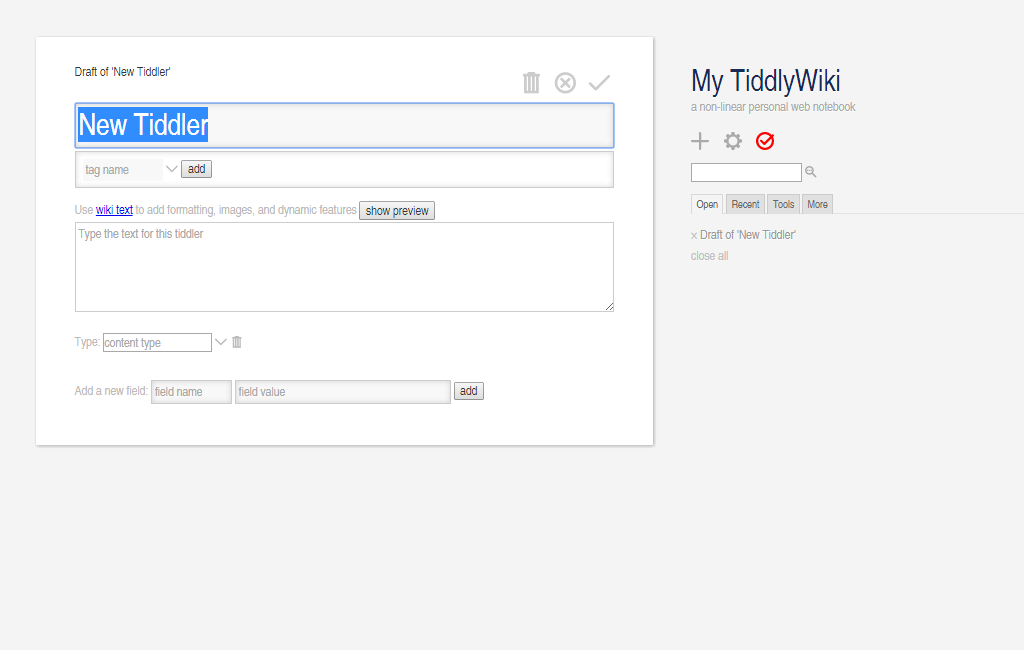Expand the tag name dropdown arrow

click(x=171, y=169)
